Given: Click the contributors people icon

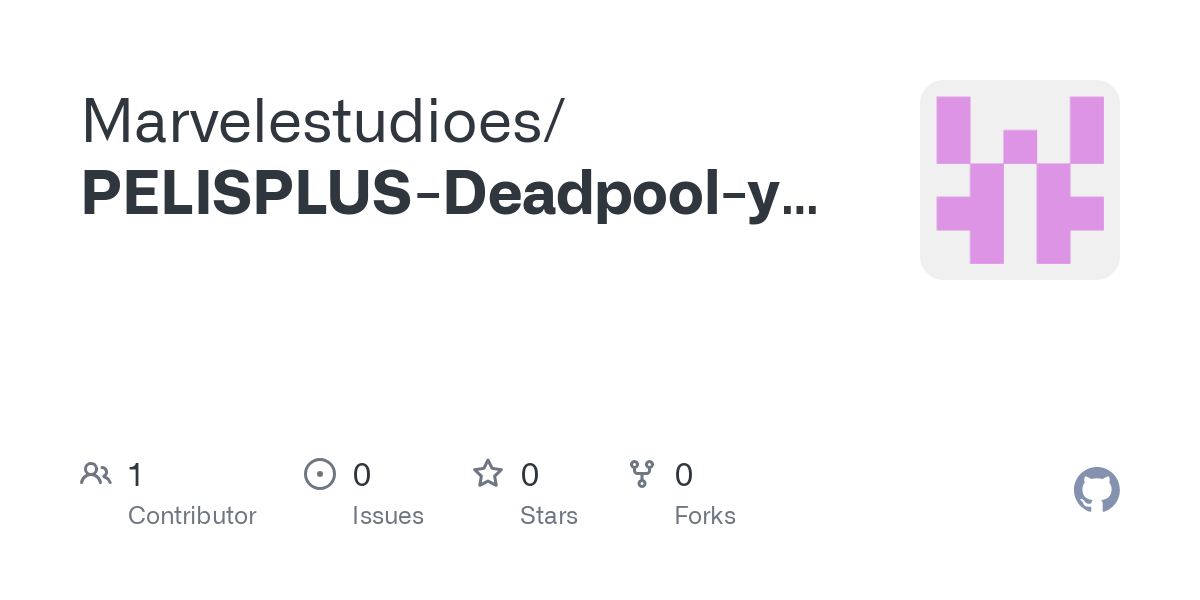Looking at the screenshot, I should (95, 474).
